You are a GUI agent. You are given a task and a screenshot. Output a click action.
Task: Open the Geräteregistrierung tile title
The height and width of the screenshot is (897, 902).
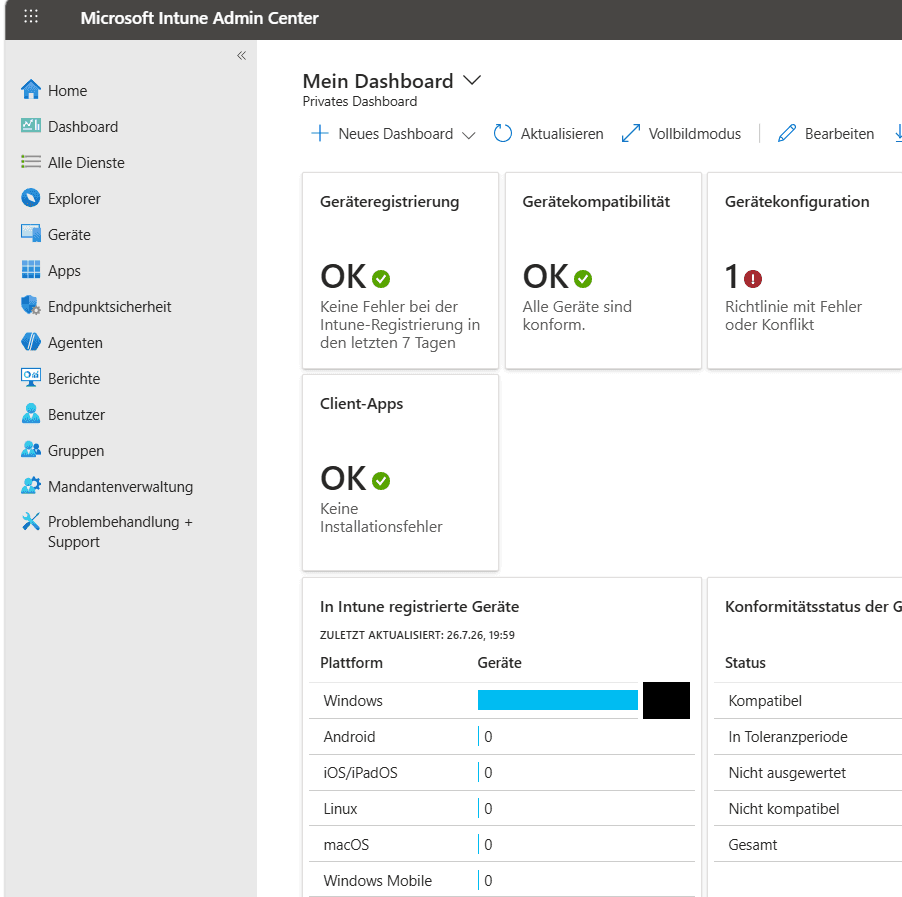389,201
